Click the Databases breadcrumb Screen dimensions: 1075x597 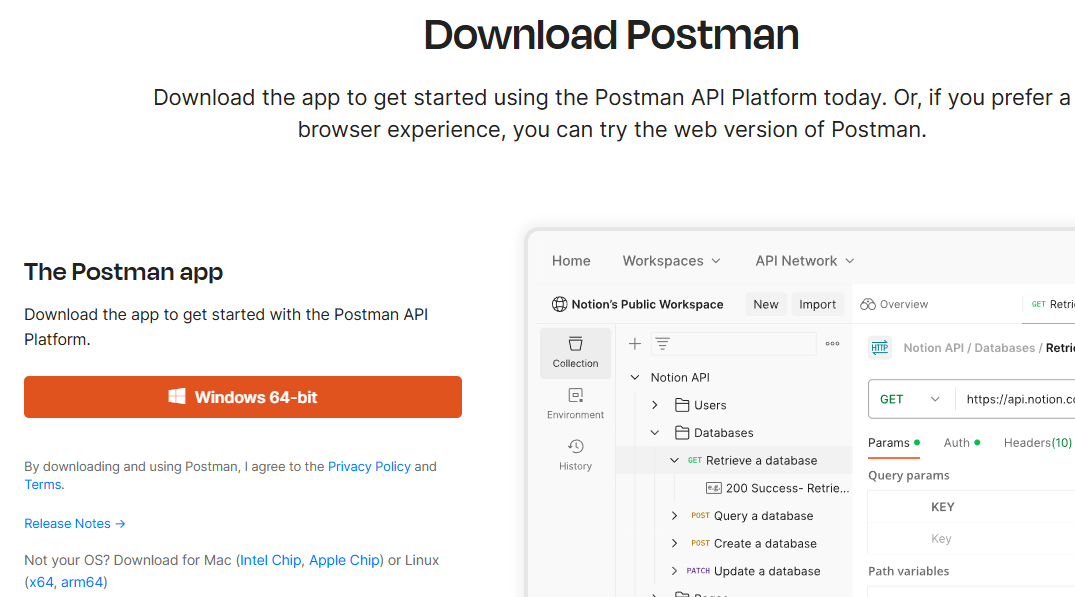1004,348
